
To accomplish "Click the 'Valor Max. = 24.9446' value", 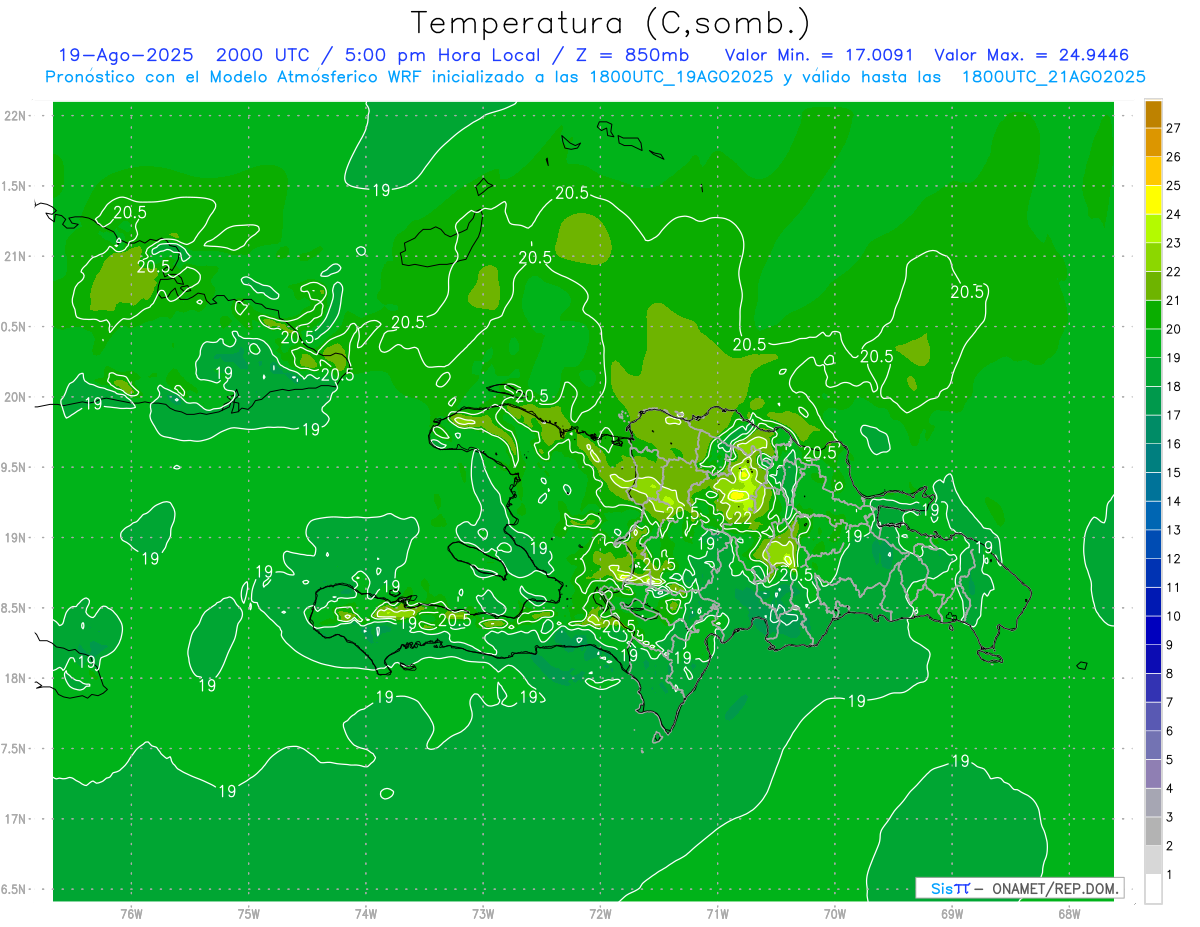I will coord(1032,56).
